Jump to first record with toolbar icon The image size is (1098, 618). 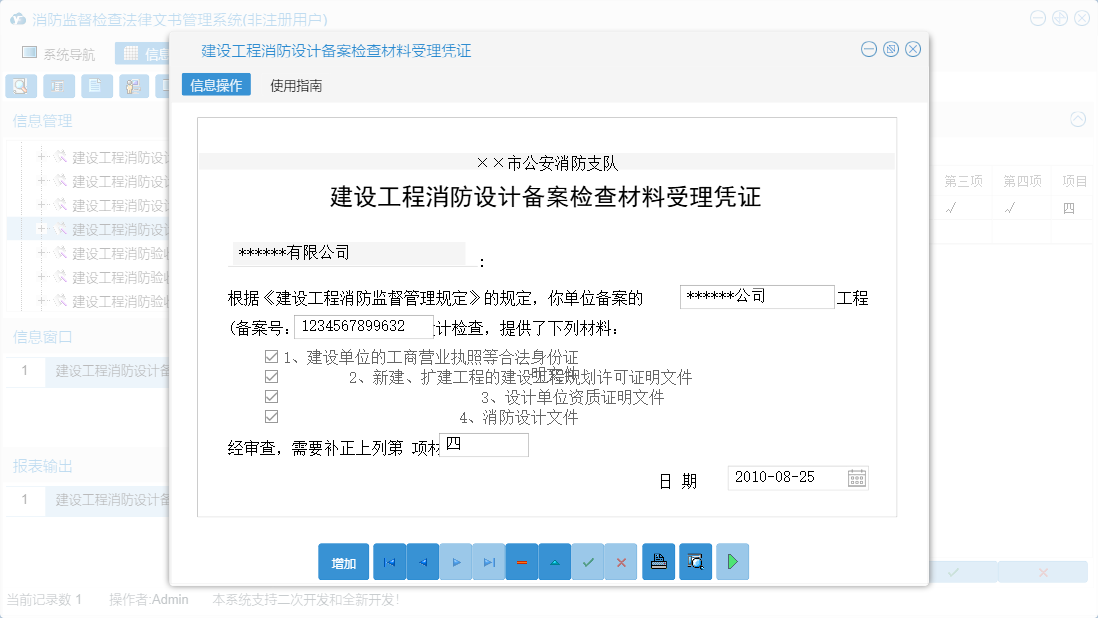[389, 561]
